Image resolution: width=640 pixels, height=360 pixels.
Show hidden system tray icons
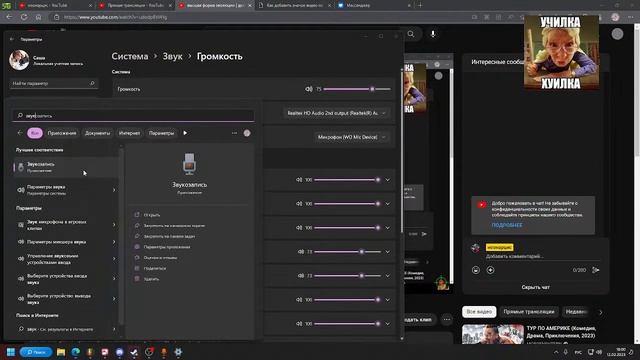[x=556, y=352]
